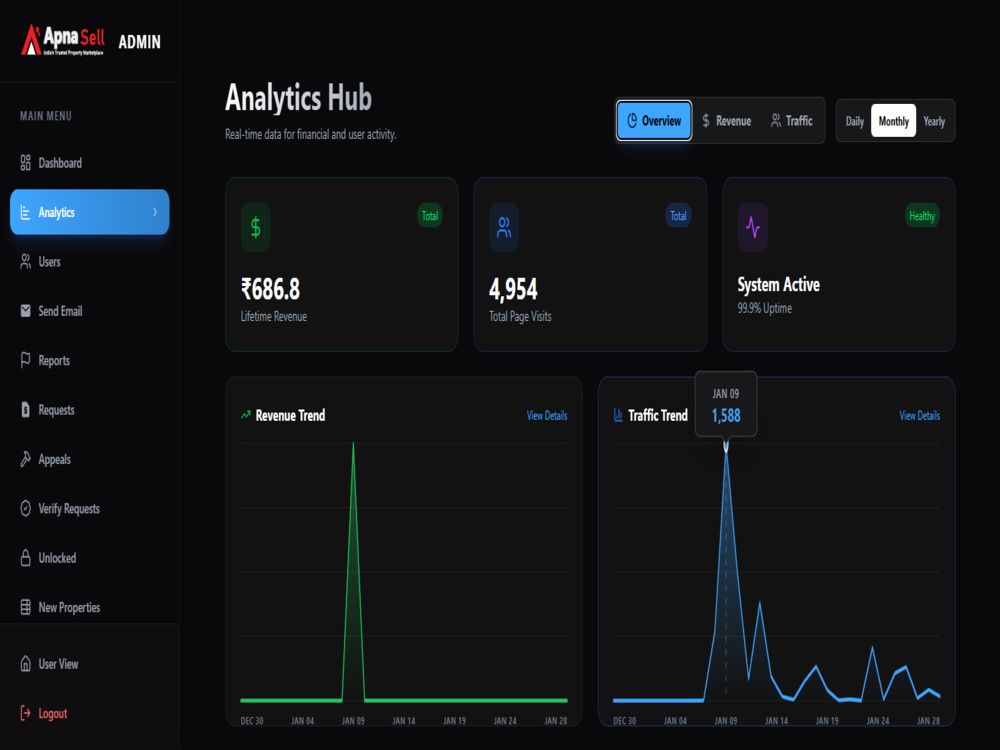
Task: Click the Total Page Visits label
Action: click(x=520, y=316)
